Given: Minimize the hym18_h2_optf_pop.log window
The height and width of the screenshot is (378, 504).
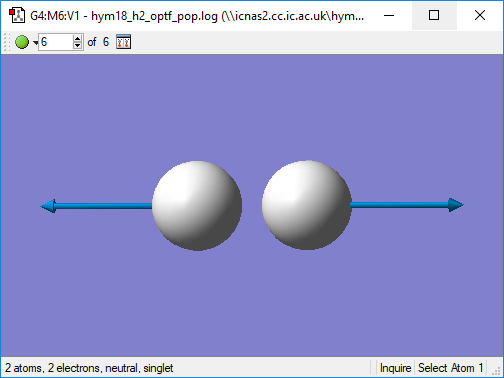Looking at the screenshot, I should point(389,15).
